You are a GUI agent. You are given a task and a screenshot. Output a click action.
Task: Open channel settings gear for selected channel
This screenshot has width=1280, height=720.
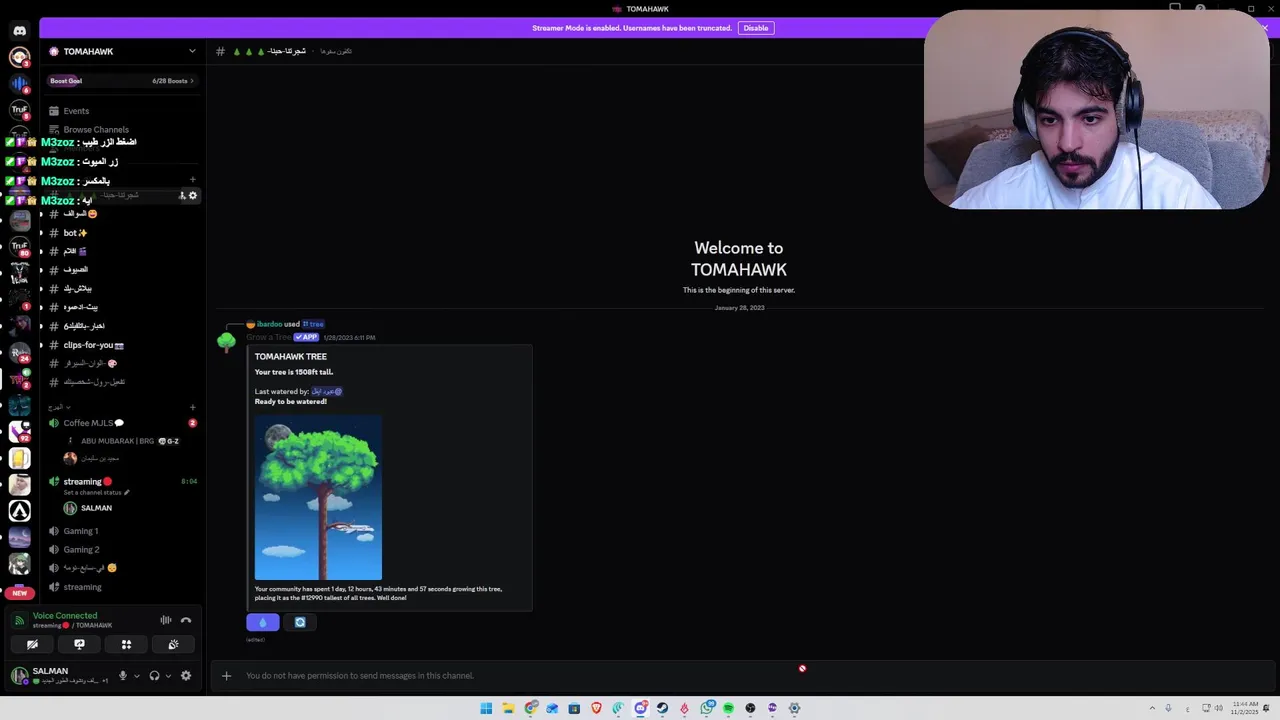(x=193, y=196)
